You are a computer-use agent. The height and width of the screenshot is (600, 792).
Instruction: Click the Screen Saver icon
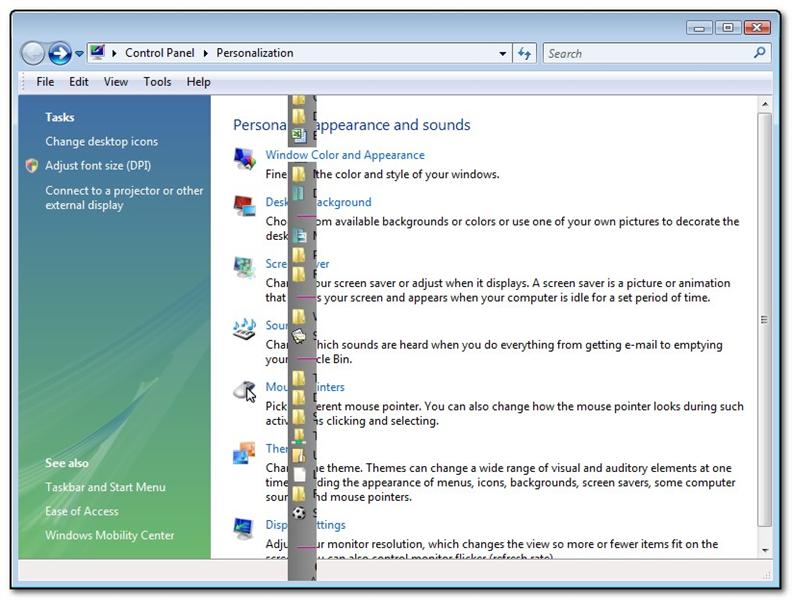click(x=244, y=267)
